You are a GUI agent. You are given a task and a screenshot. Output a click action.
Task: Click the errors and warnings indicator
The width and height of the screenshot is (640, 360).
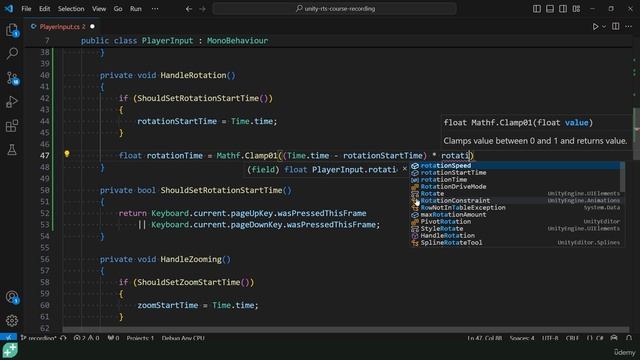86,338
